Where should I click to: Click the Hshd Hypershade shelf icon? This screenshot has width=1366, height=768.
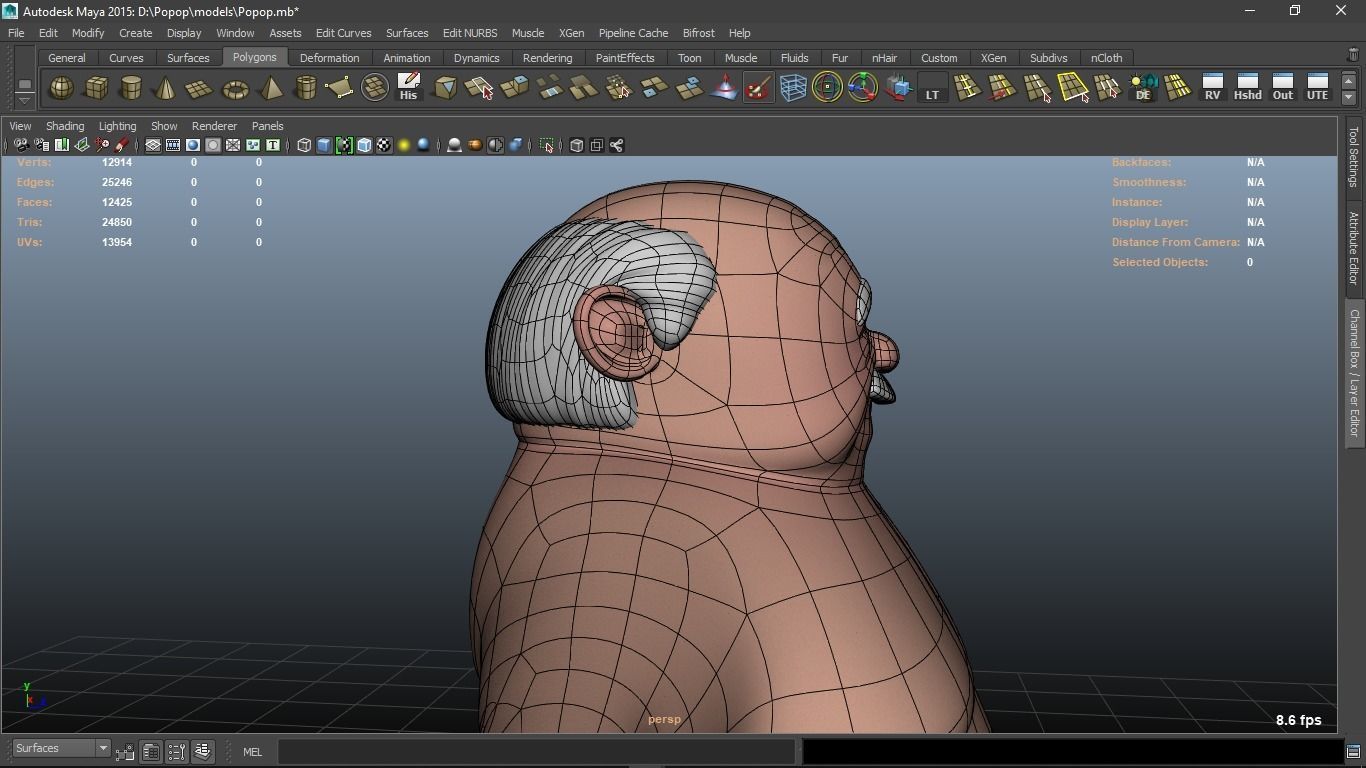point(1247,87)
